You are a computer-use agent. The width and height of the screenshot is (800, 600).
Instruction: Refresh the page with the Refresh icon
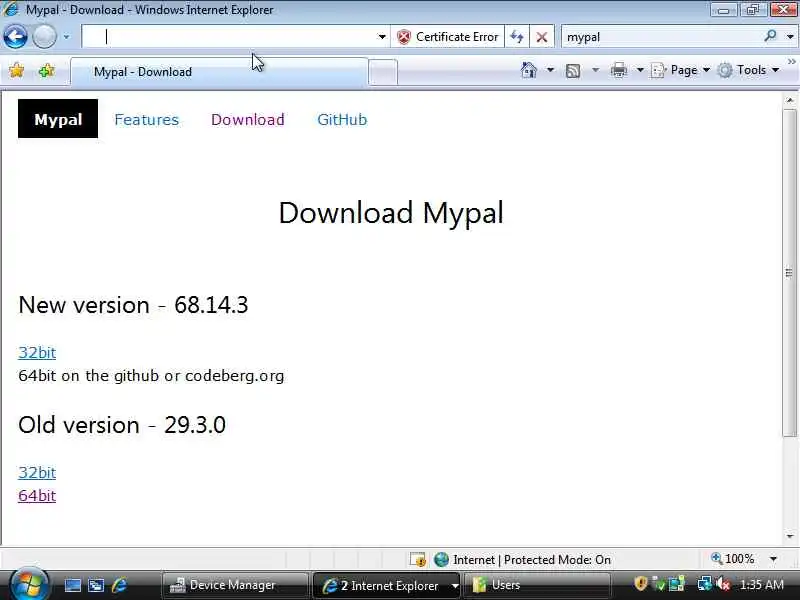pyautogui.click(x=517, y=37)
